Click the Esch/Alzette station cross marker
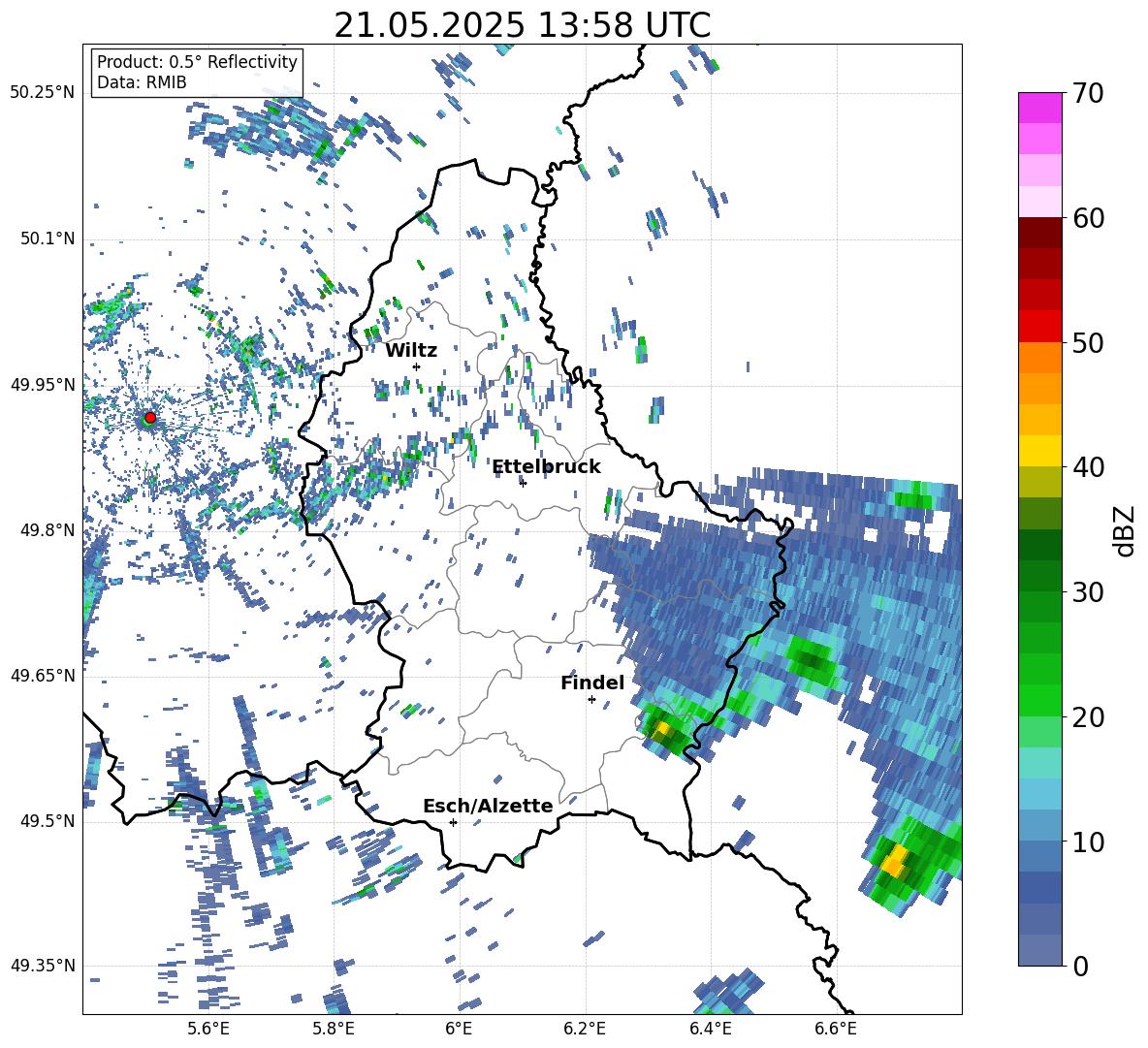This screenshot has height=1048, width=1148. click(x=453, y=822)
